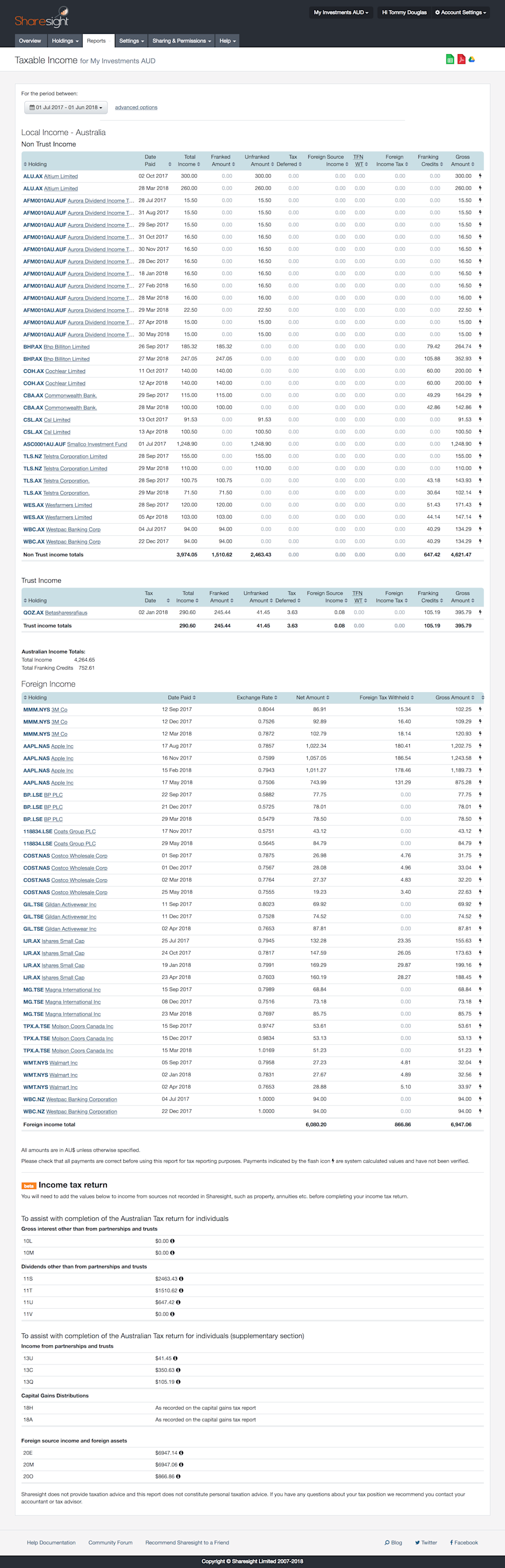Screen dimensions: 505x1568
Task: Click info icon beside 10M $0.00
Action: pos(172,1252)
